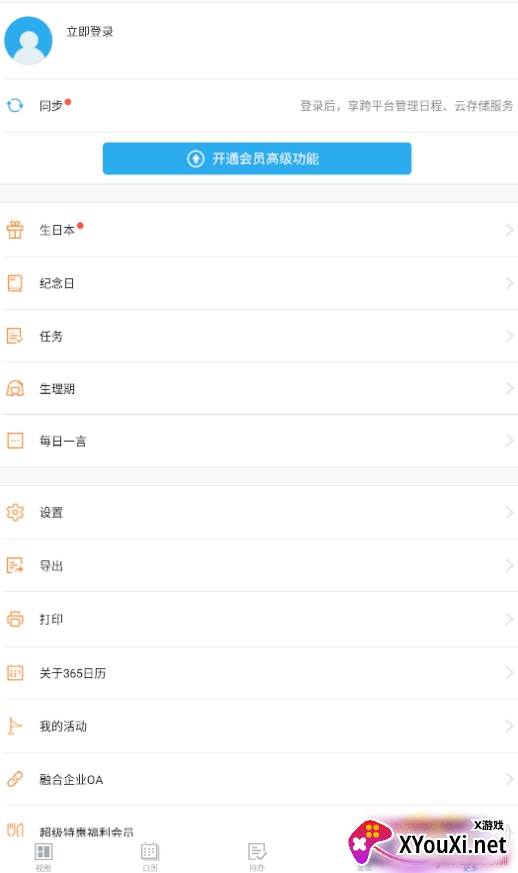Click the sync arrows icon
The height and width of the screenshot is (873, 518).
coord(14,105)
